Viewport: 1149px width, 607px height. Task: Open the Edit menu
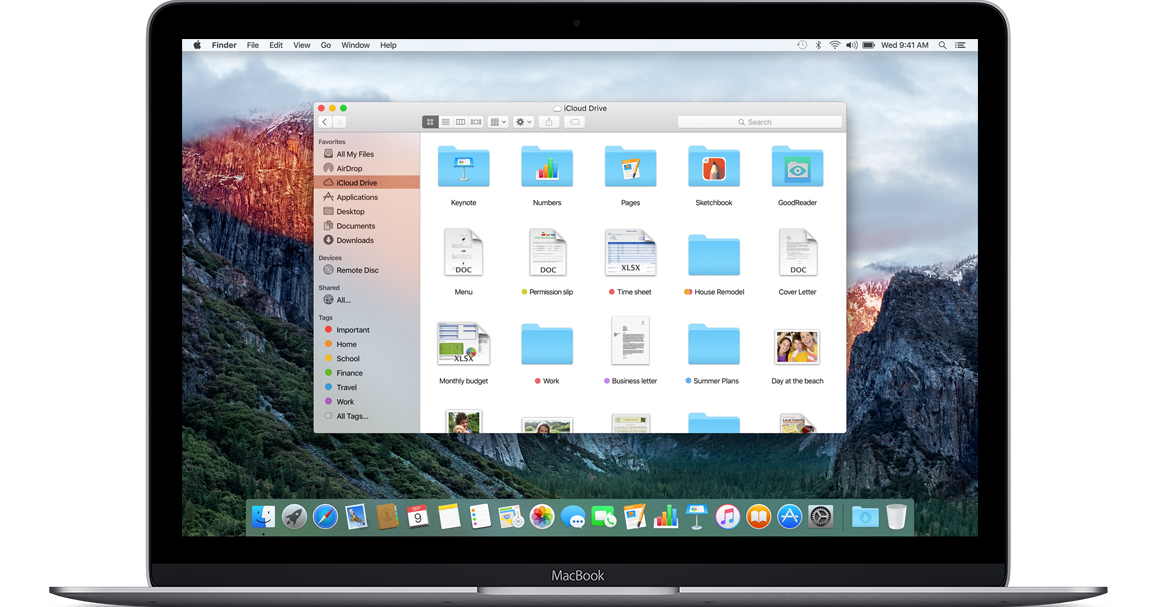[276, 45]
